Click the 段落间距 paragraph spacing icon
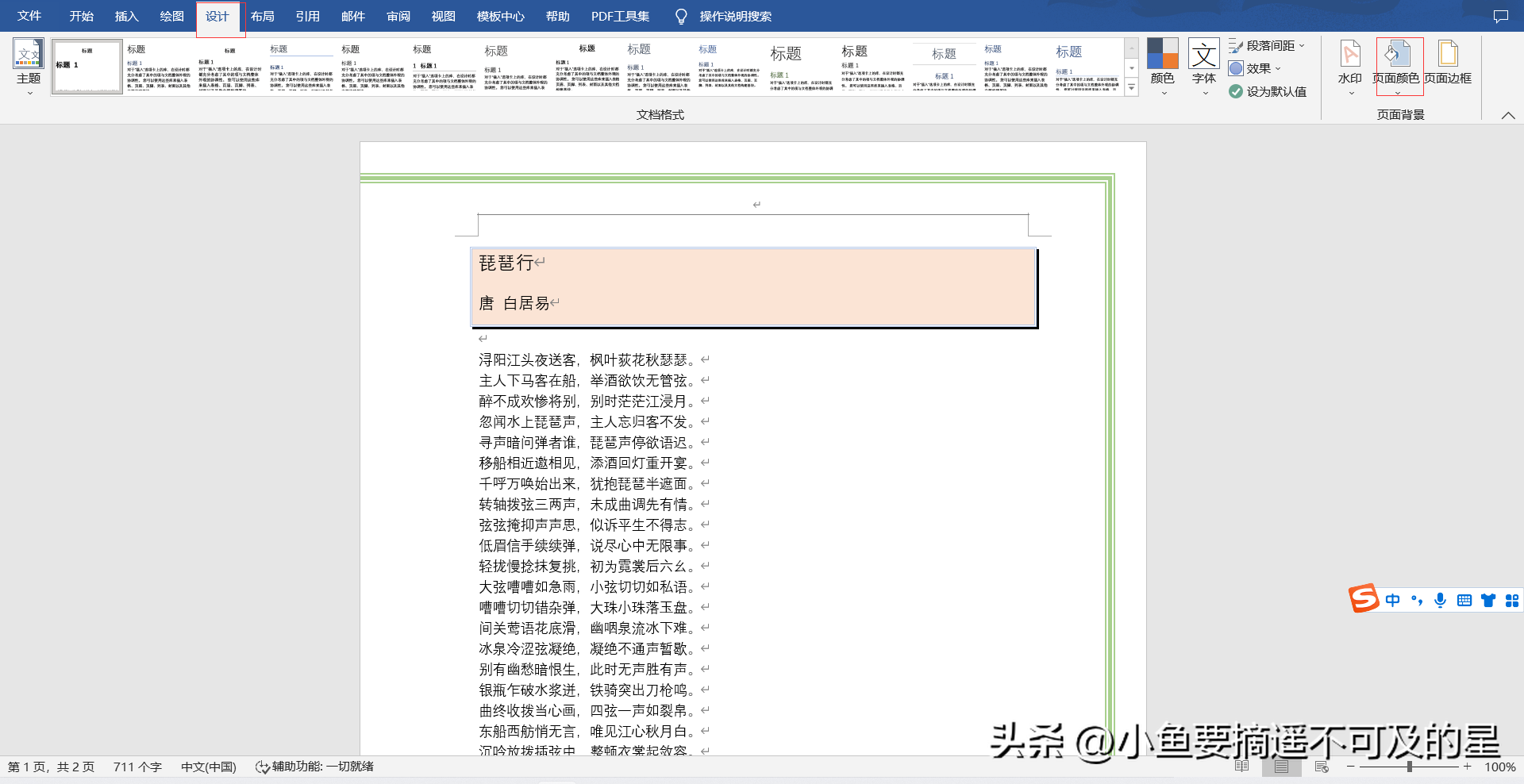This screenshot has height=784, width=1524. (1236, 46)
